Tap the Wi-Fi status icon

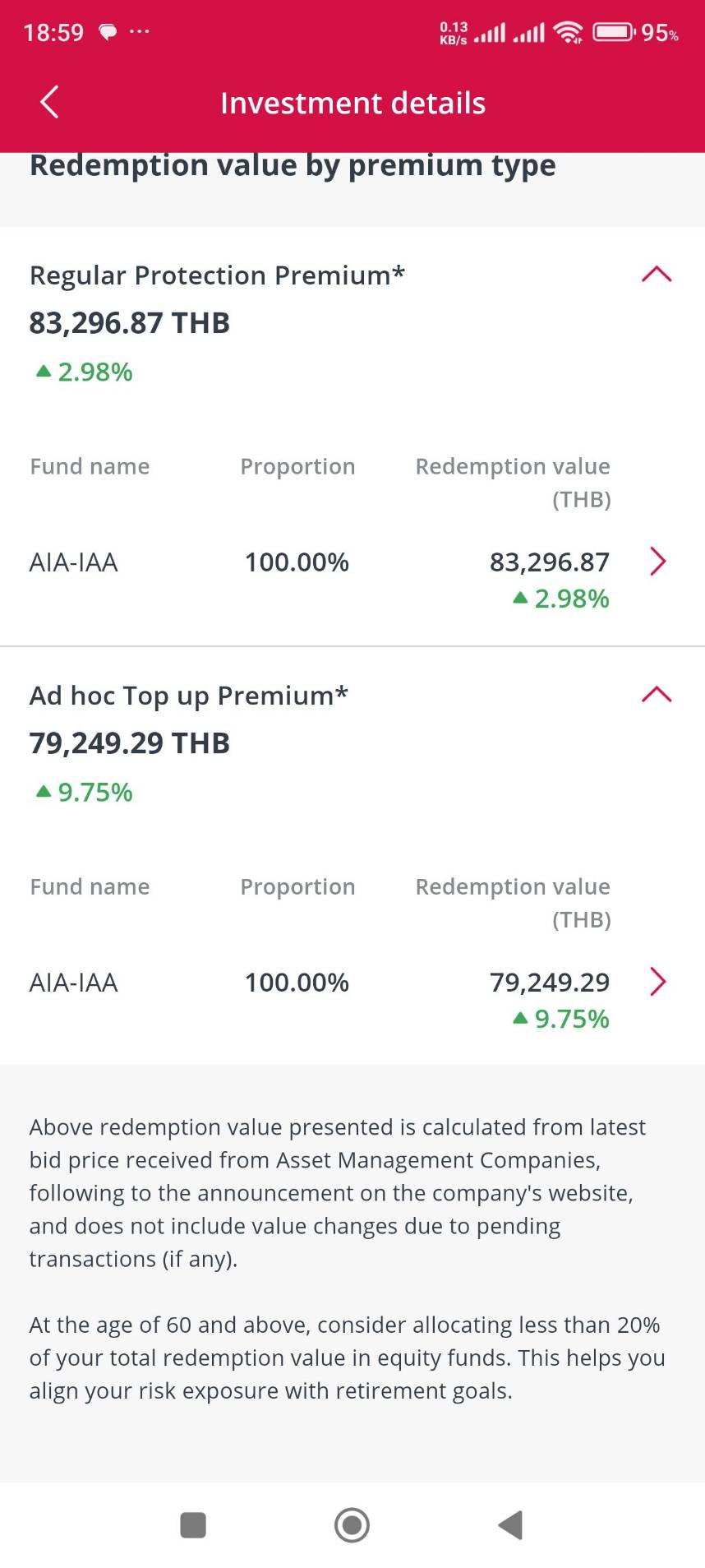pyautogui.click(x=568, y=32)
